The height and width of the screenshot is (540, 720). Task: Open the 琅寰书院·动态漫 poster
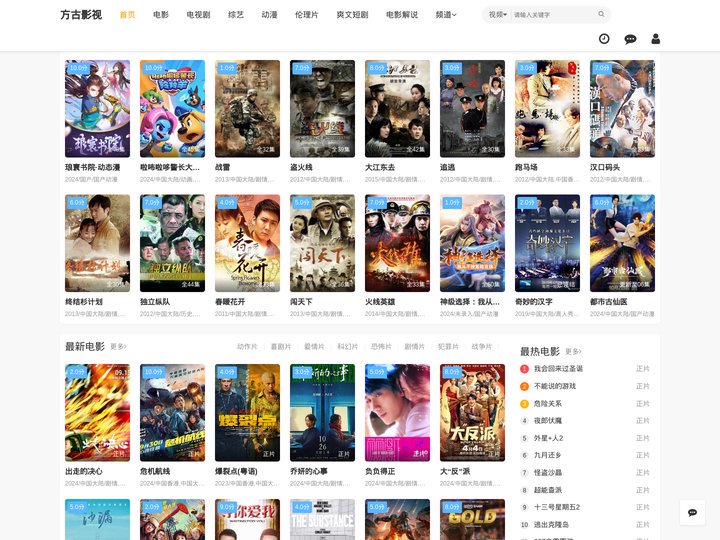click(97, 109)
